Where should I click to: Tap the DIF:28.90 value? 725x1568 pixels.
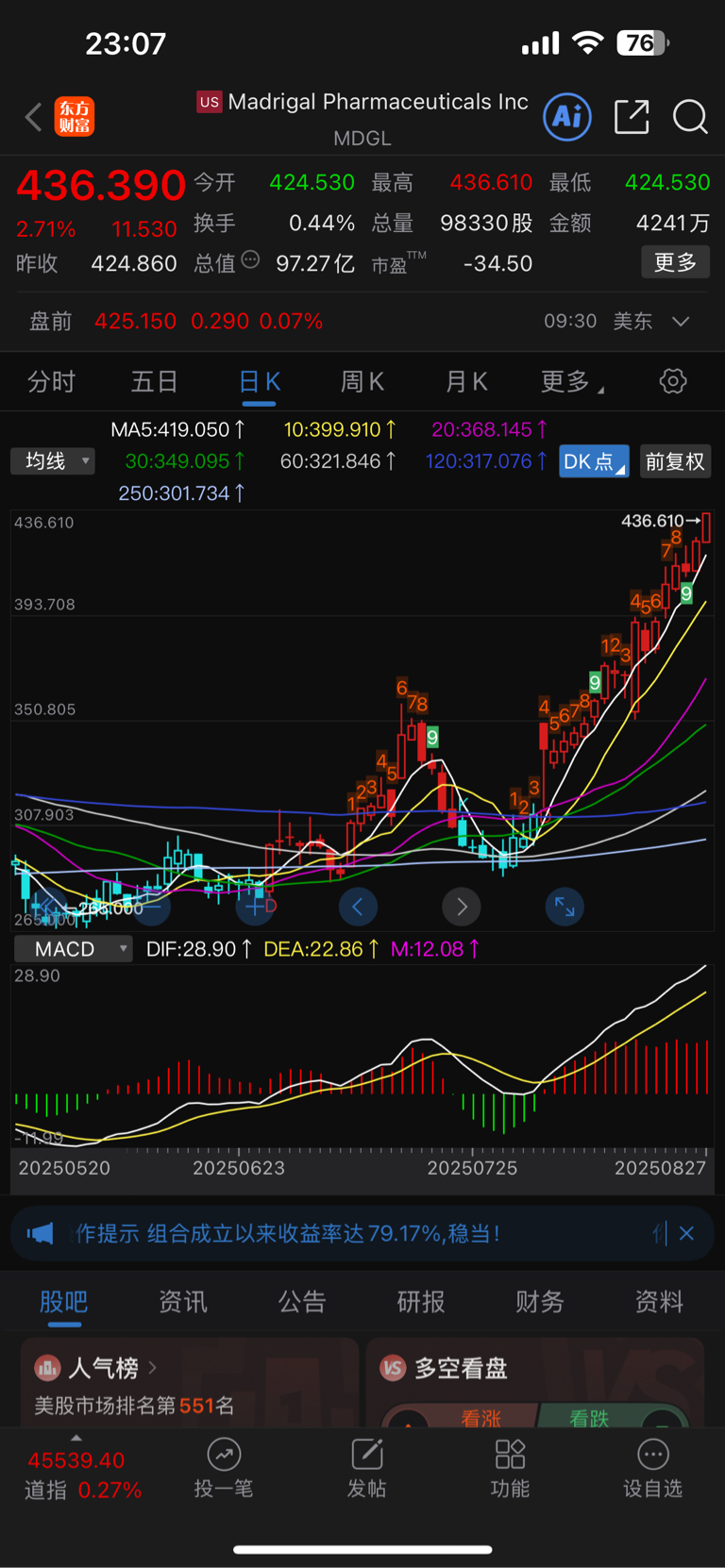pyautogui.click(x=199, y=949)
